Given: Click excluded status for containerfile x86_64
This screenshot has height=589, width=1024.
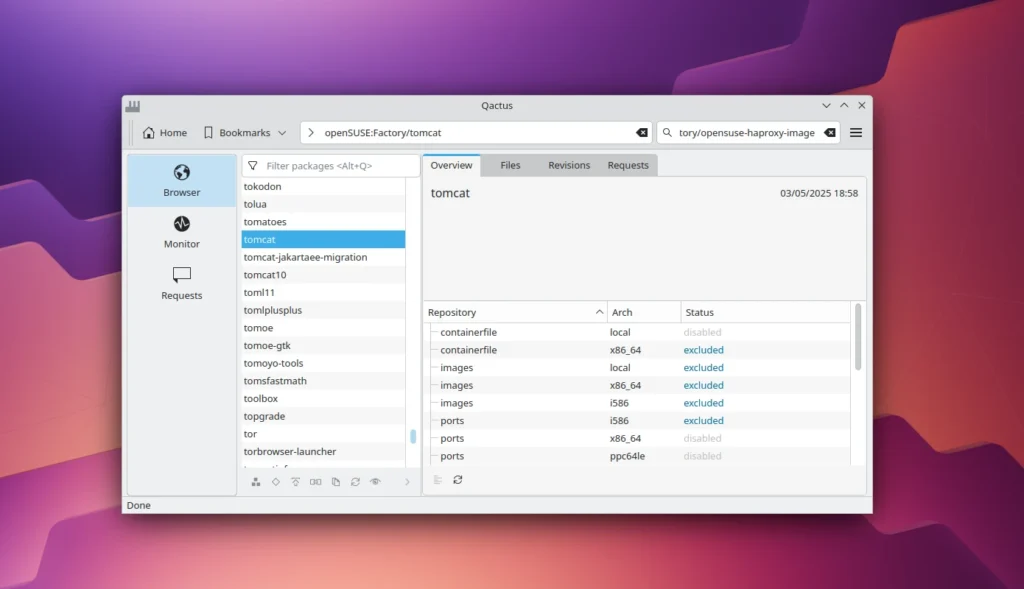Looking at the screenshot, I should 703,350.
